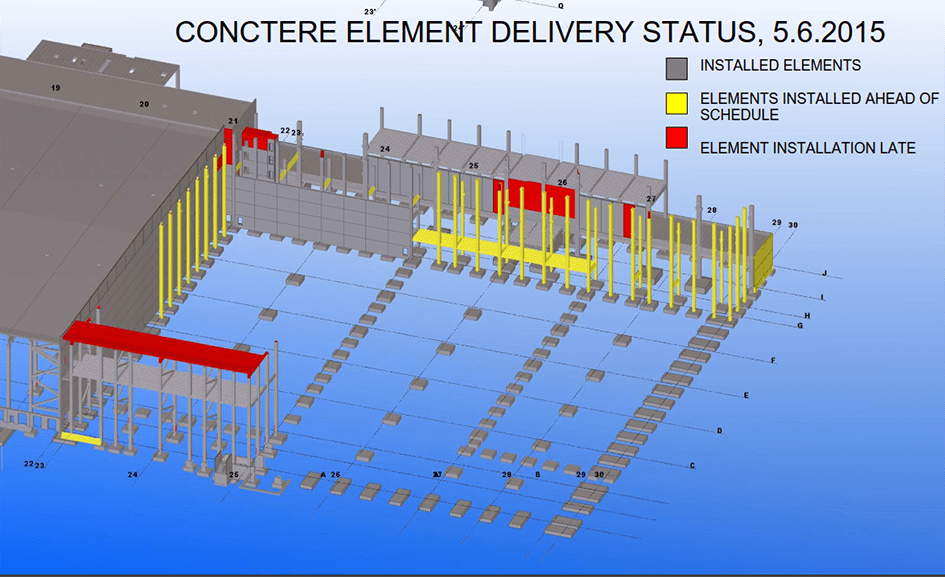Select the yellow wall panel near grid 29

click(x=764, y=260)
